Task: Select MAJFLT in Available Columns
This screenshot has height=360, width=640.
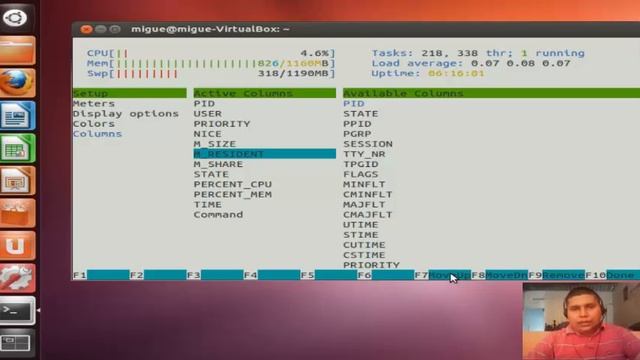Action: [364, 204]
